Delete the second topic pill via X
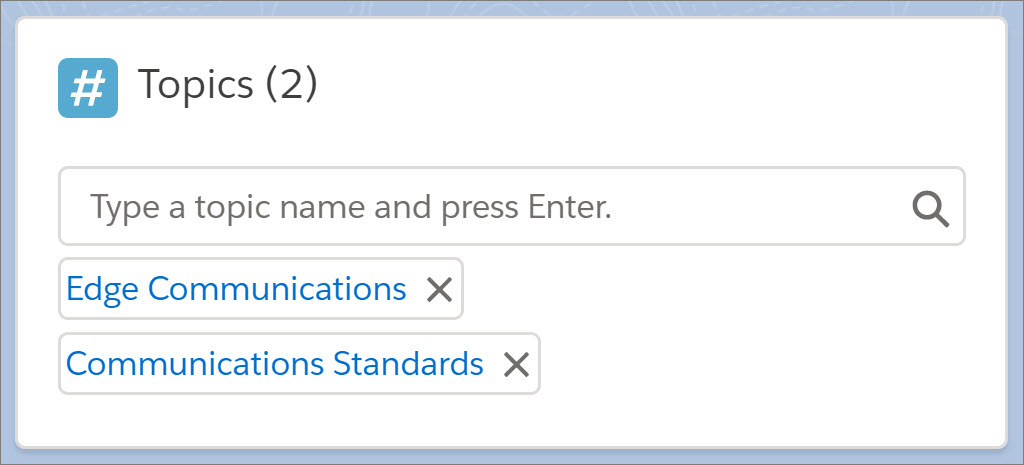The width and height of the screenshot is (1024, 465). tap(516, 365)
